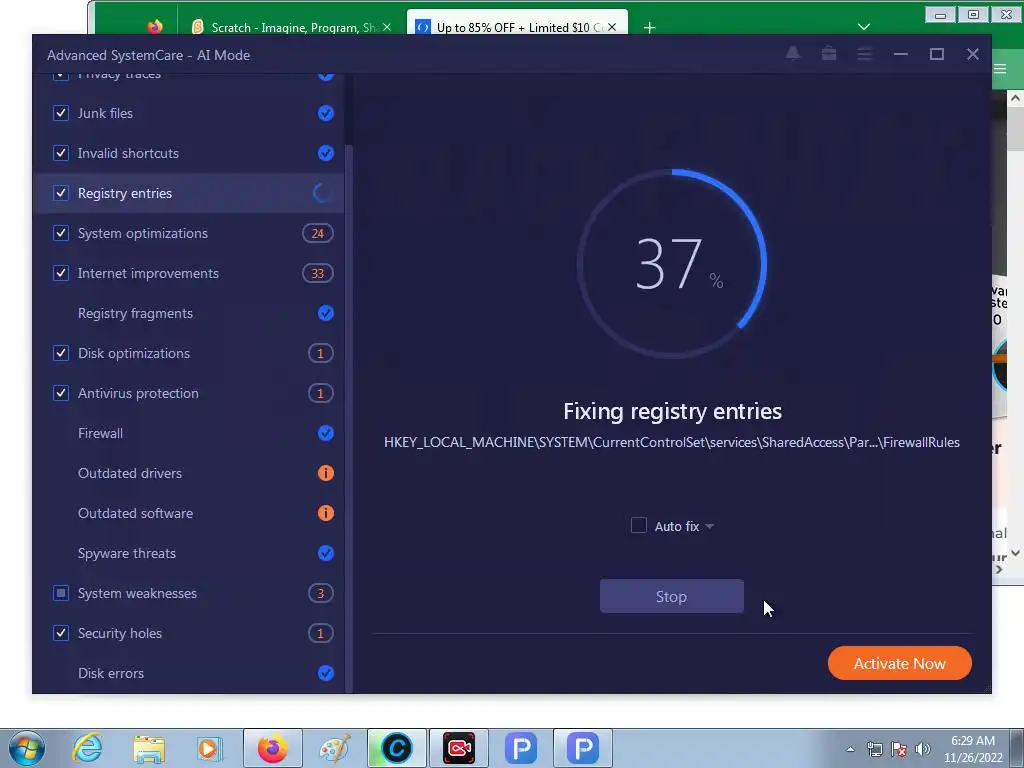This screenshot has width=1024, height=768.
Task: Switch to Firefox from the taskbar
Action: tap(272, 748)
